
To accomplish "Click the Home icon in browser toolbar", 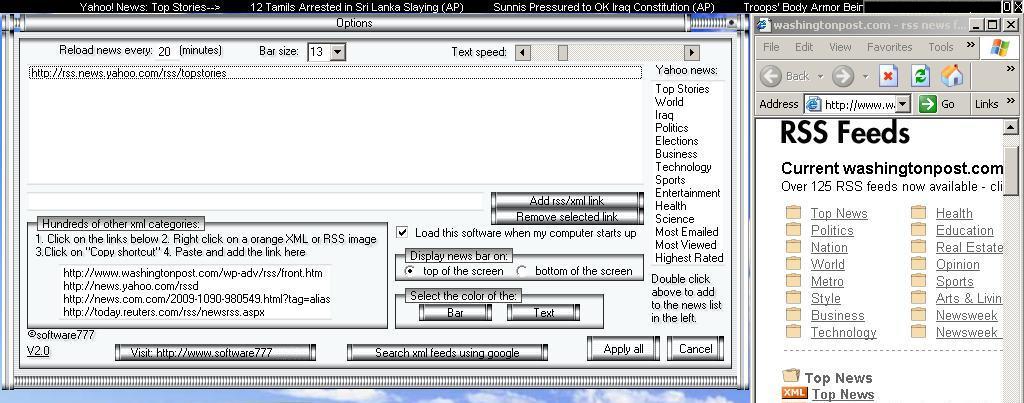I will coord(952,76).
